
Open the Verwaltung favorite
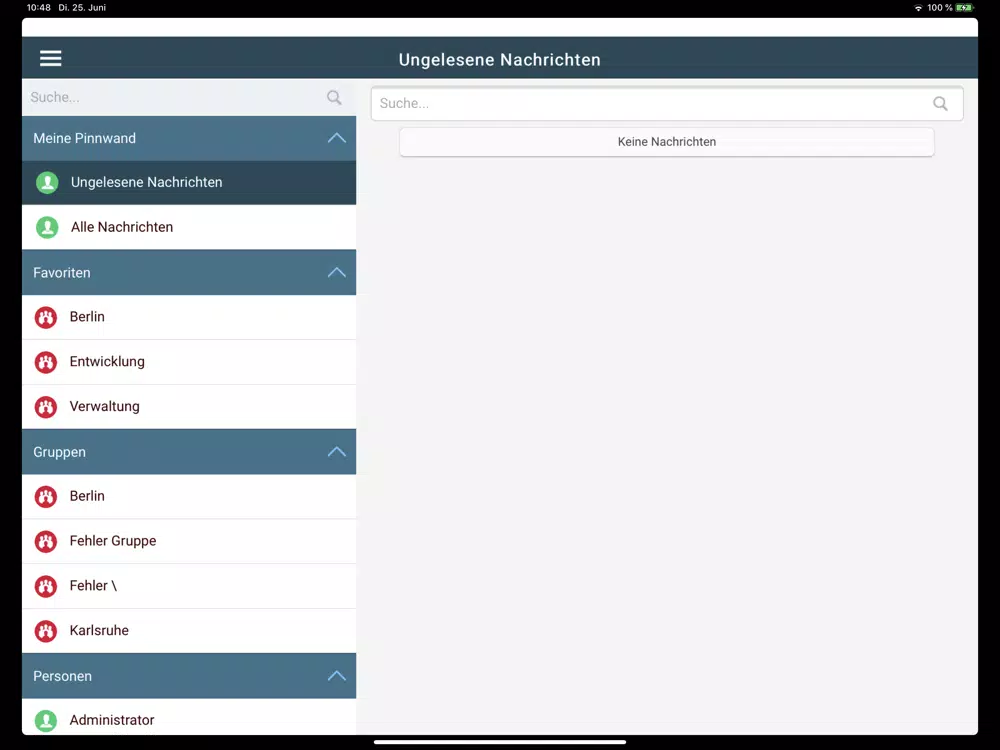189,407
